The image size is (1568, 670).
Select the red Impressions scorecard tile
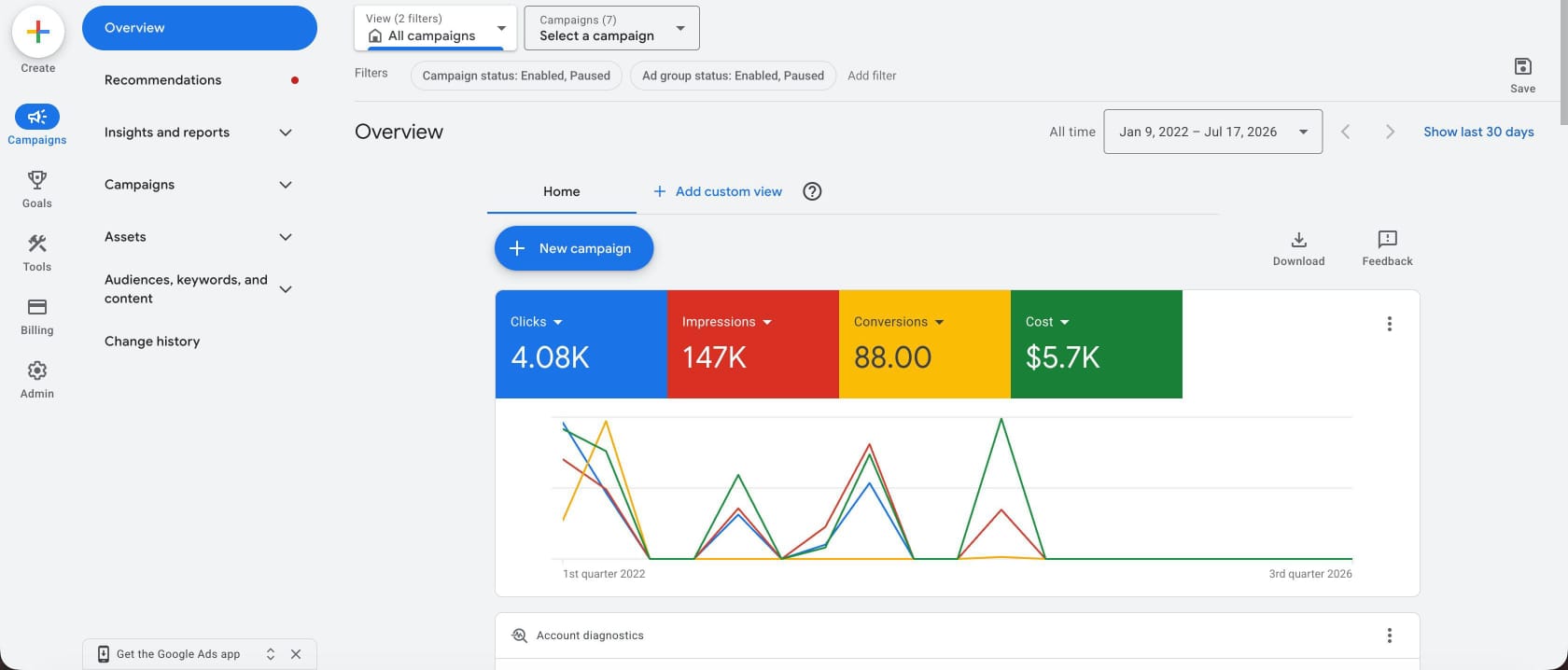(x=753, y=344)
